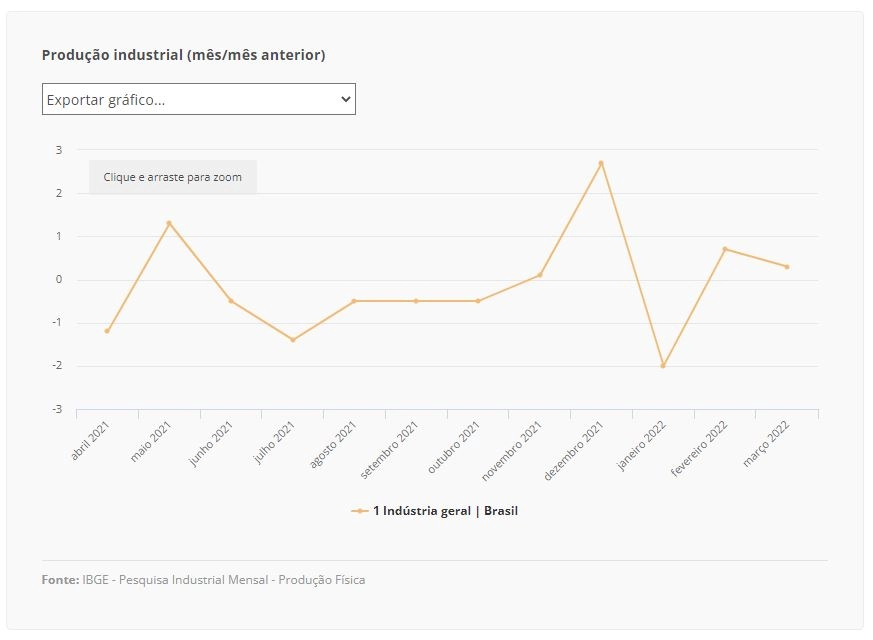Open the Exportar gráfico dropdown
Image resolution: width=873 pixels, height=640 pixels.
click(x=199, y=99)
